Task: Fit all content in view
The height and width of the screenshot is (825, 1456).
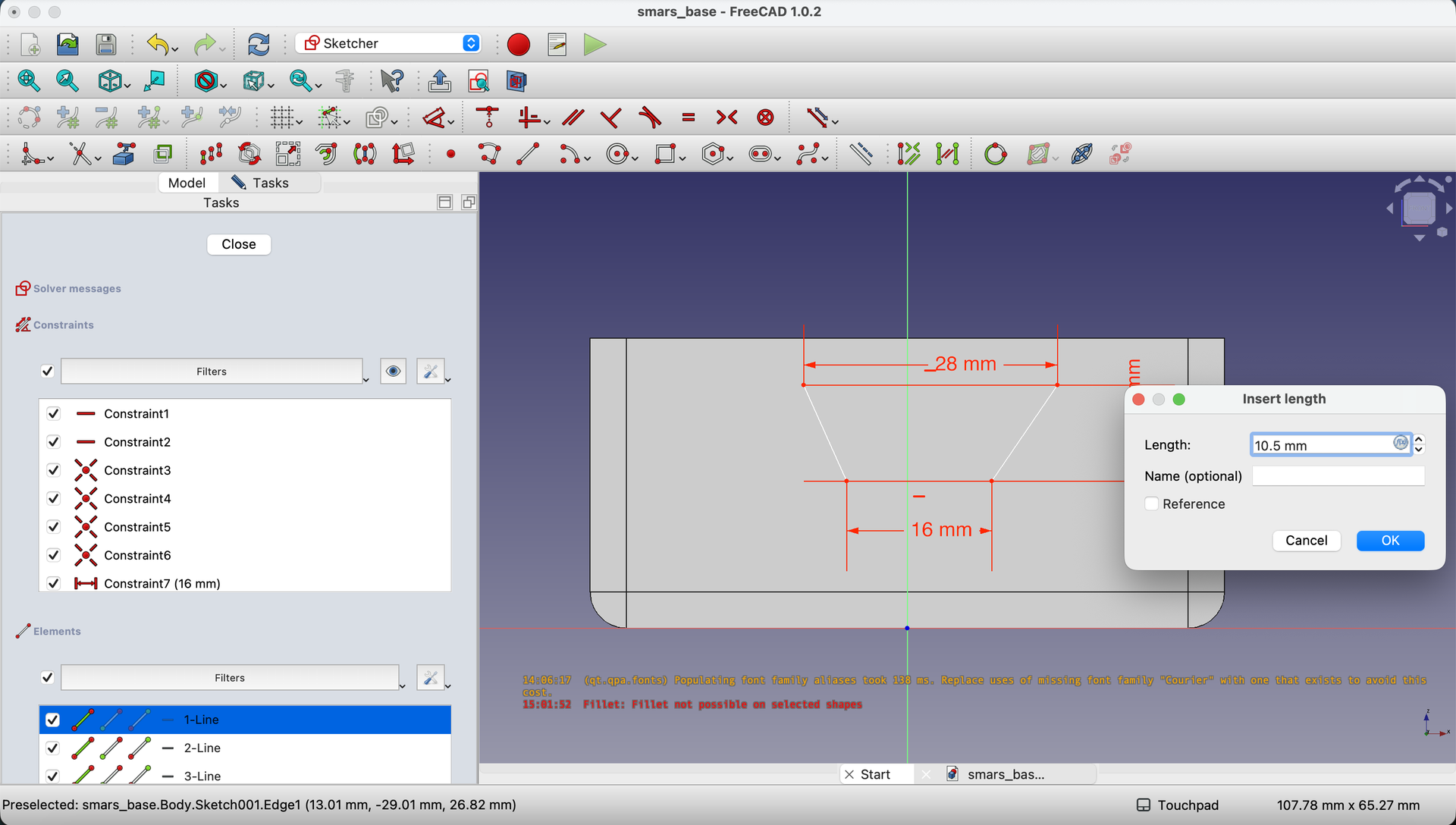Action: (29, 80)
